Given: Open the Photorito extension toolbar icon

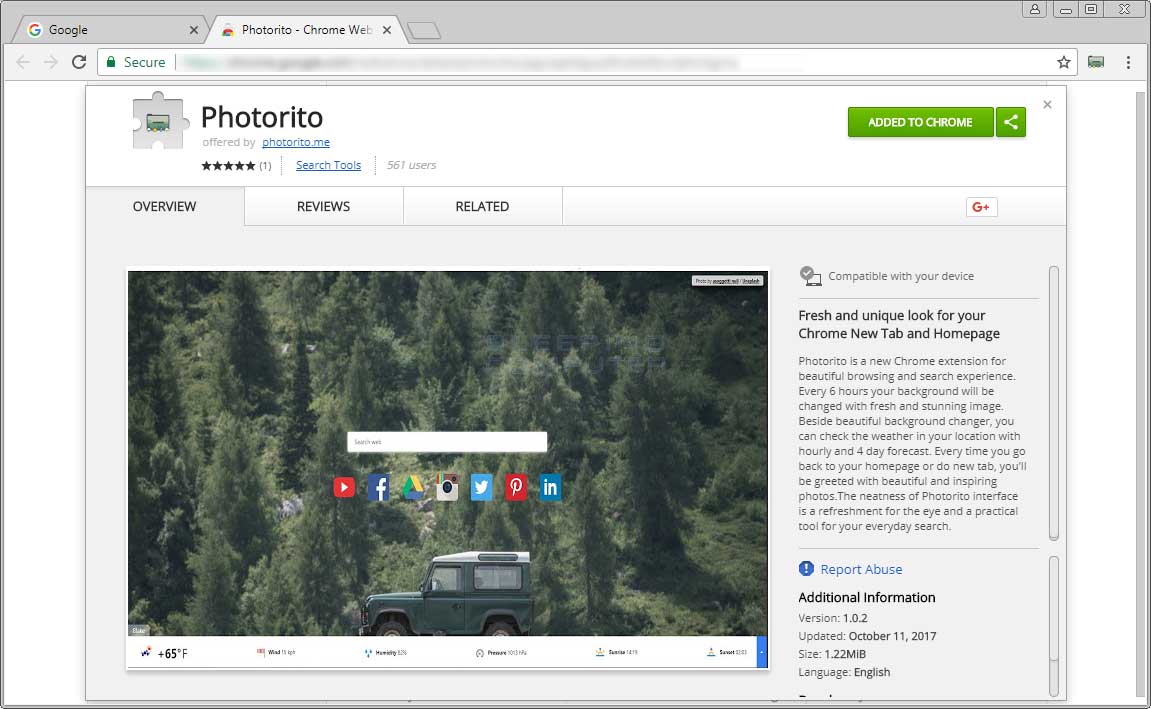Looking at the screenshot, I should tap(1096, 62).
